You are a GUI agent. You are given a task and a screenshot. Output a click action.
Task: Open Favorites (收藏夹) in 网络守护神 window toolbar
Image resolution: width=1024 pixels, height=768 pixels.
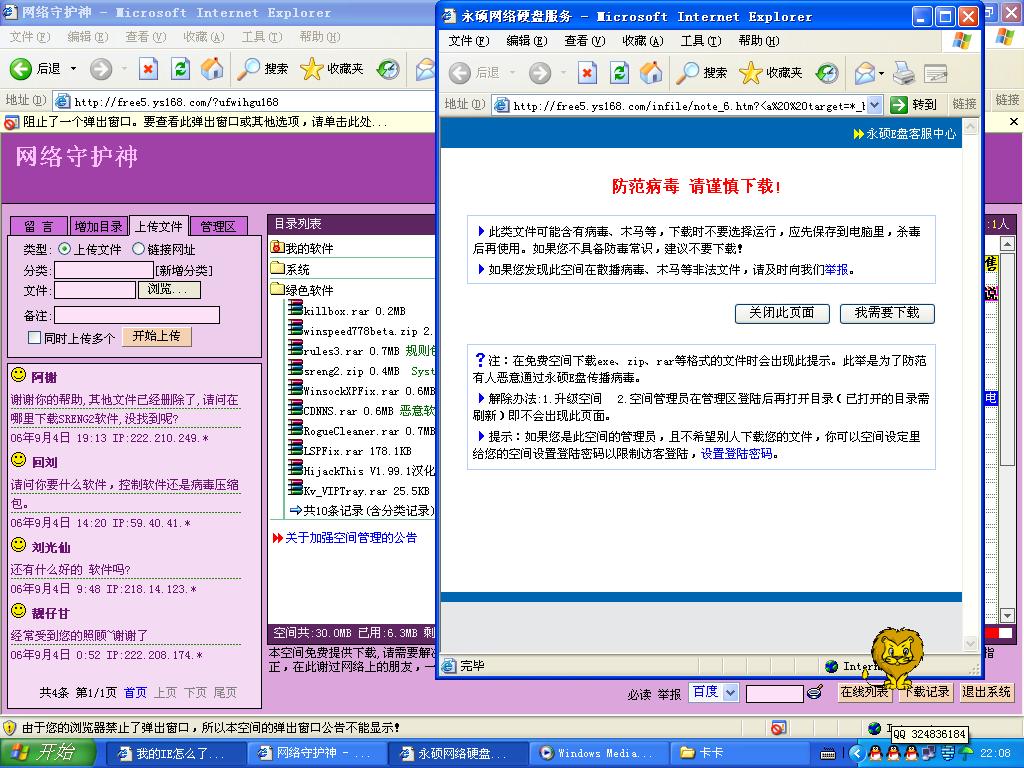(x=332, y=69)
